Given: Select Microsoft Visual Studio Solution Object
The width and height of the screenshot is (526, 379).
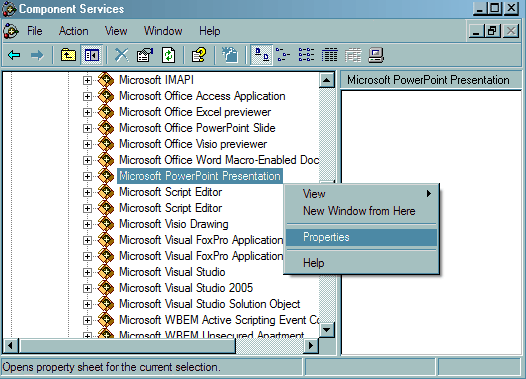Looking at the screenshot, I should coord(210,304).
